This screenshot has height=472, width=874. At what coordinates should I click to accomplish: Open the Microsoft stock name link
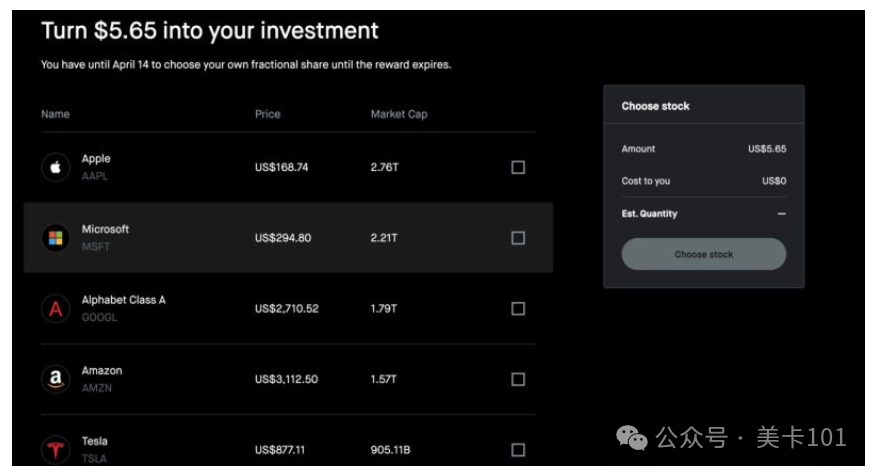pos(105,229)
